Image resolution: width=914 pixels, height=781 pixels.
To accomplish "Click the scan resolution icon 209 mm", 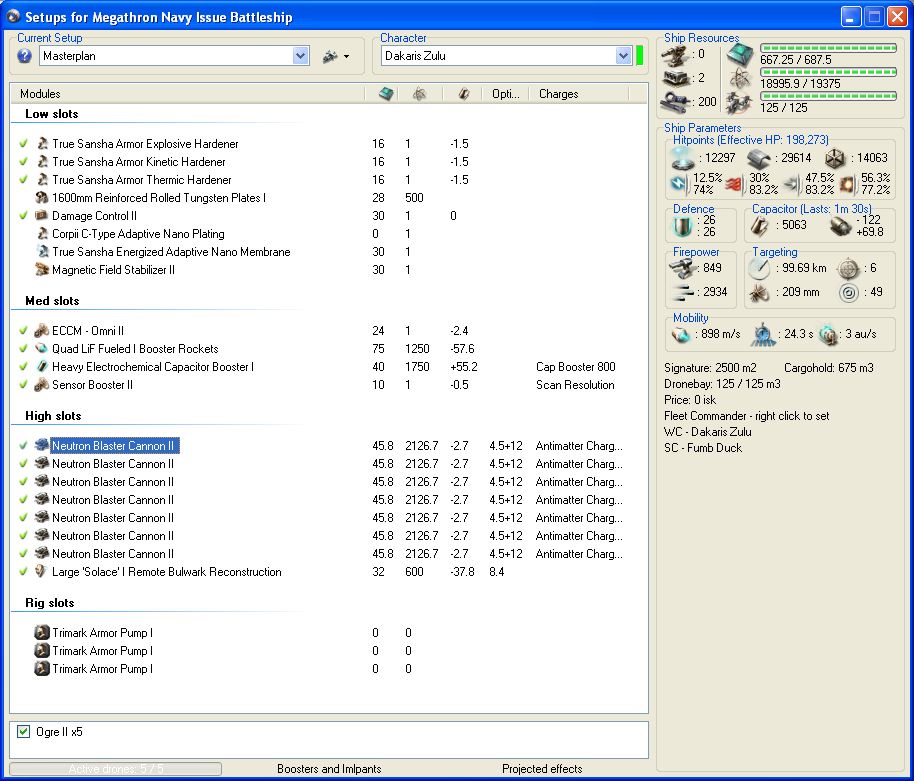I will pyautogui.click(x=760, y=292).
